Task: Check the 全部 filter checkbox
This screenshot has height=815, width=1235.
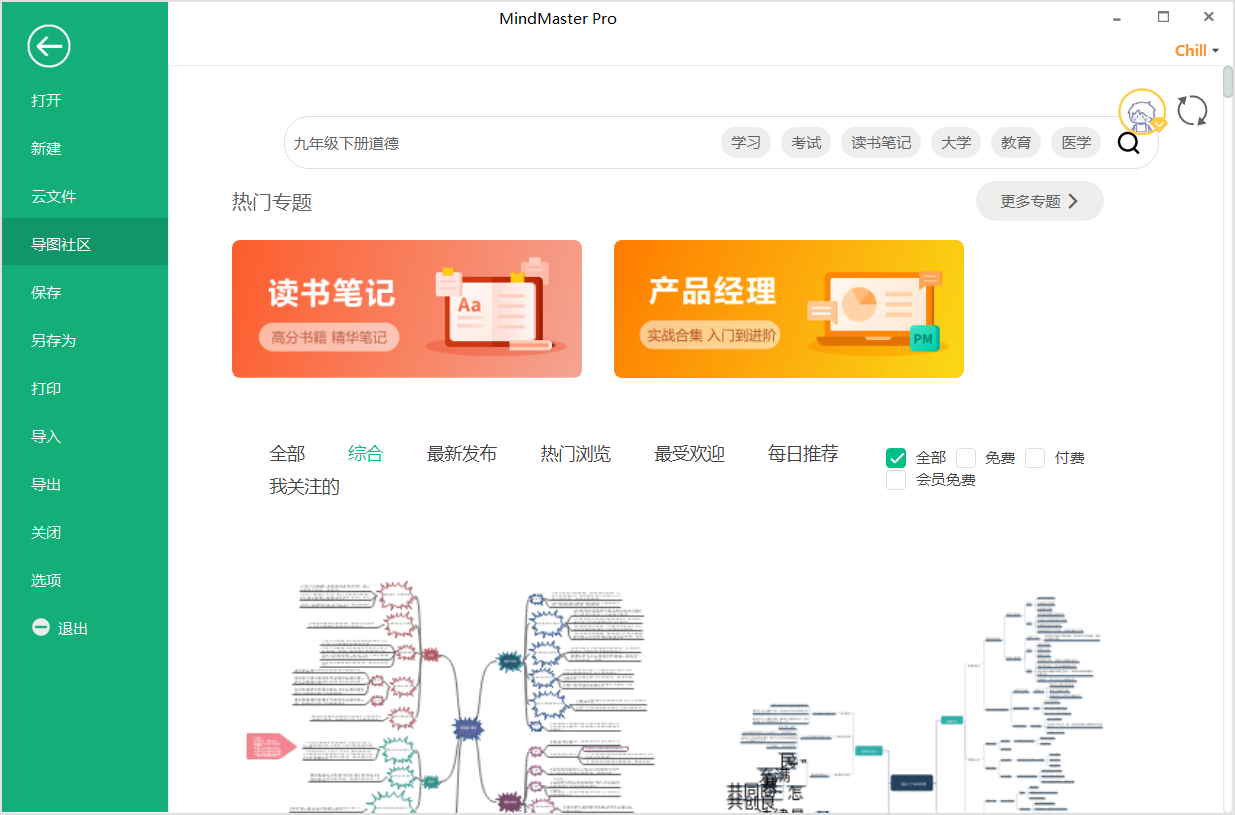Action: (x=896, y=458)
